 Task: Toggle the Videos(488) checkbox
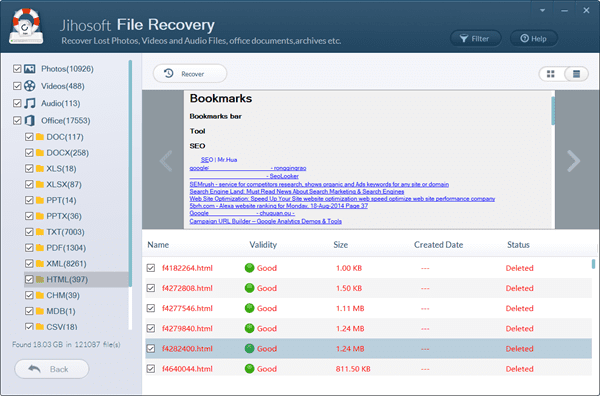(17, 86)
